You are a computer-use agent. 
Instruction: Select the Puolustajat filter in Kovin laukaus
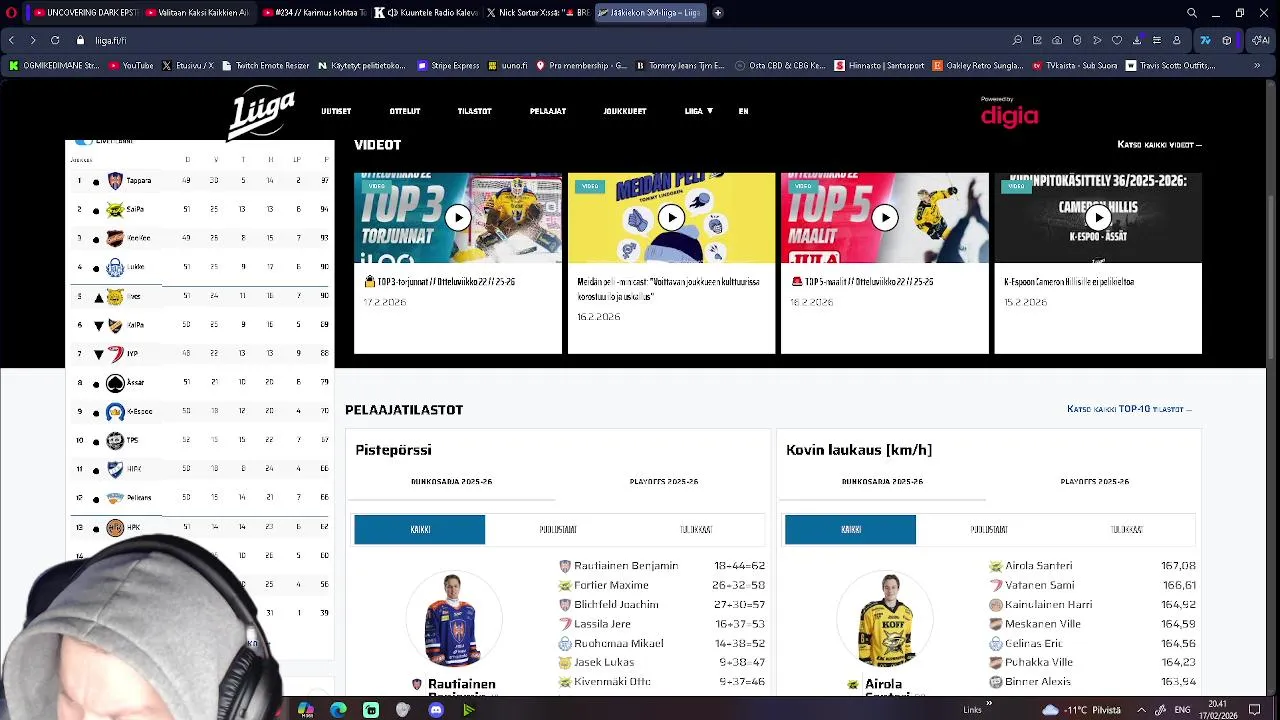coord(989,529)
